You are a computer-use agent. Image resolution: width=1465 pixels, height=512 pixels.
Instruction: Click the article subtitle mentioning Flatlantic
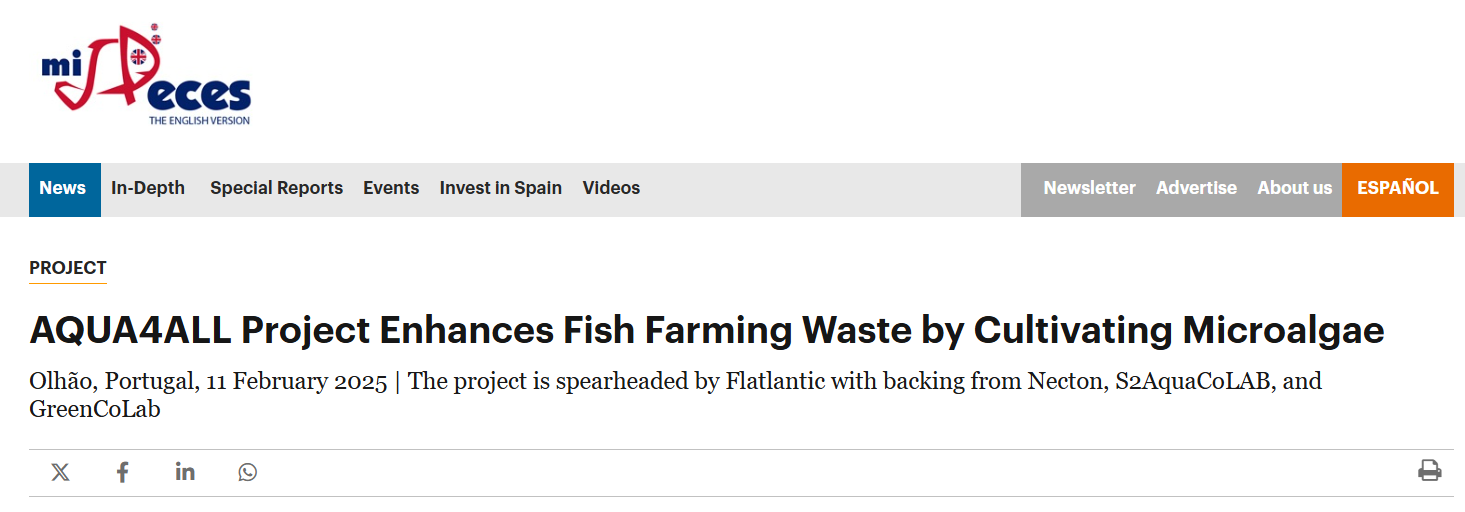[x=675, y=395]
